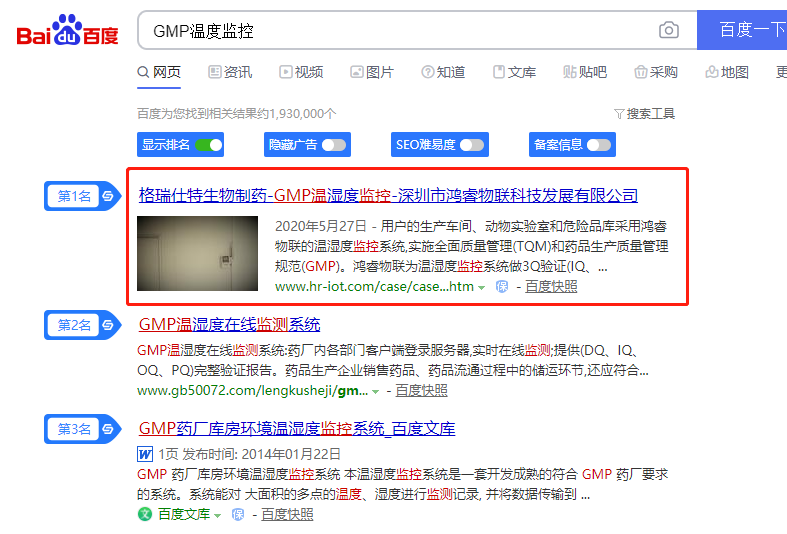Click result count text 约1,930,000个
The width and height of the screenshot is (787, 534).
[297, 114]
